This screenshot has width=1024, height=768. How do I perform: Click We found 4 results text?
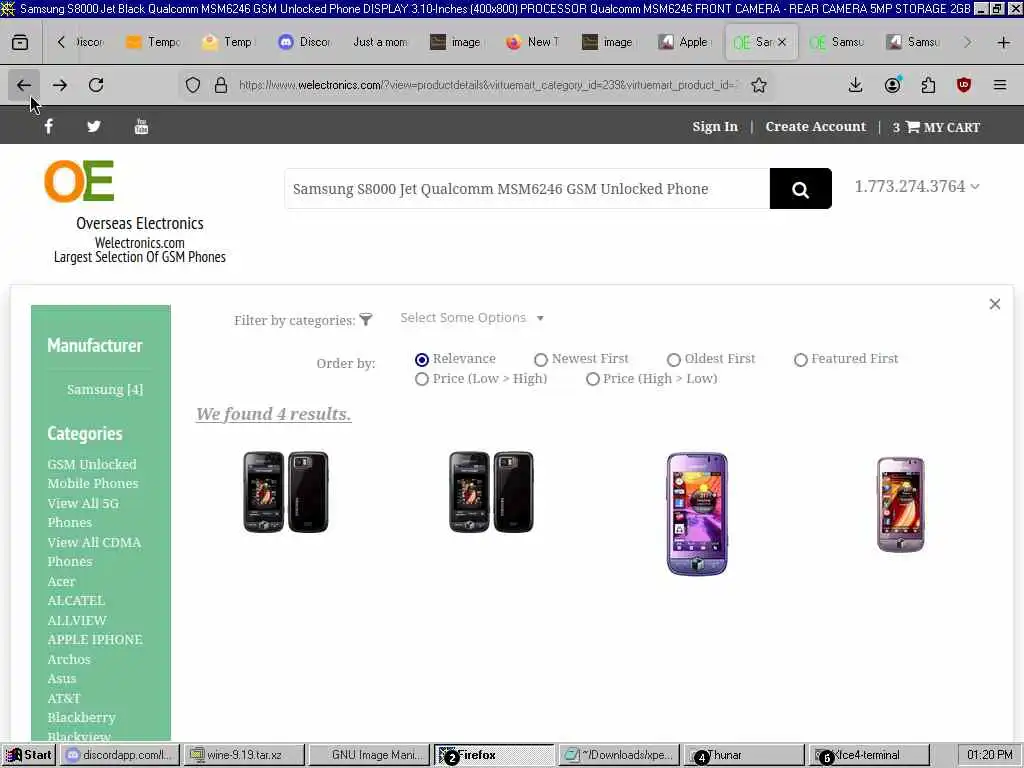coord(274,414)
